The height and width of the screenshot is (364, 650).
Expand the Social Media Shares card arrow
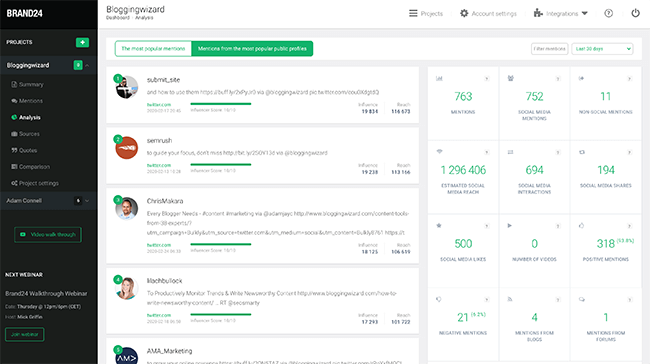click(629, 152)
